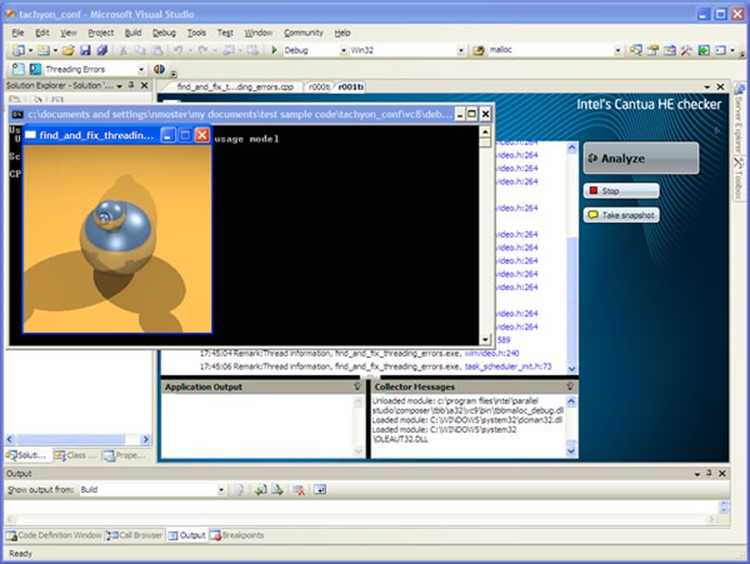Open Properties Window from the main toolbar
Screen dimensions: 750x564
tap(653, 50)
